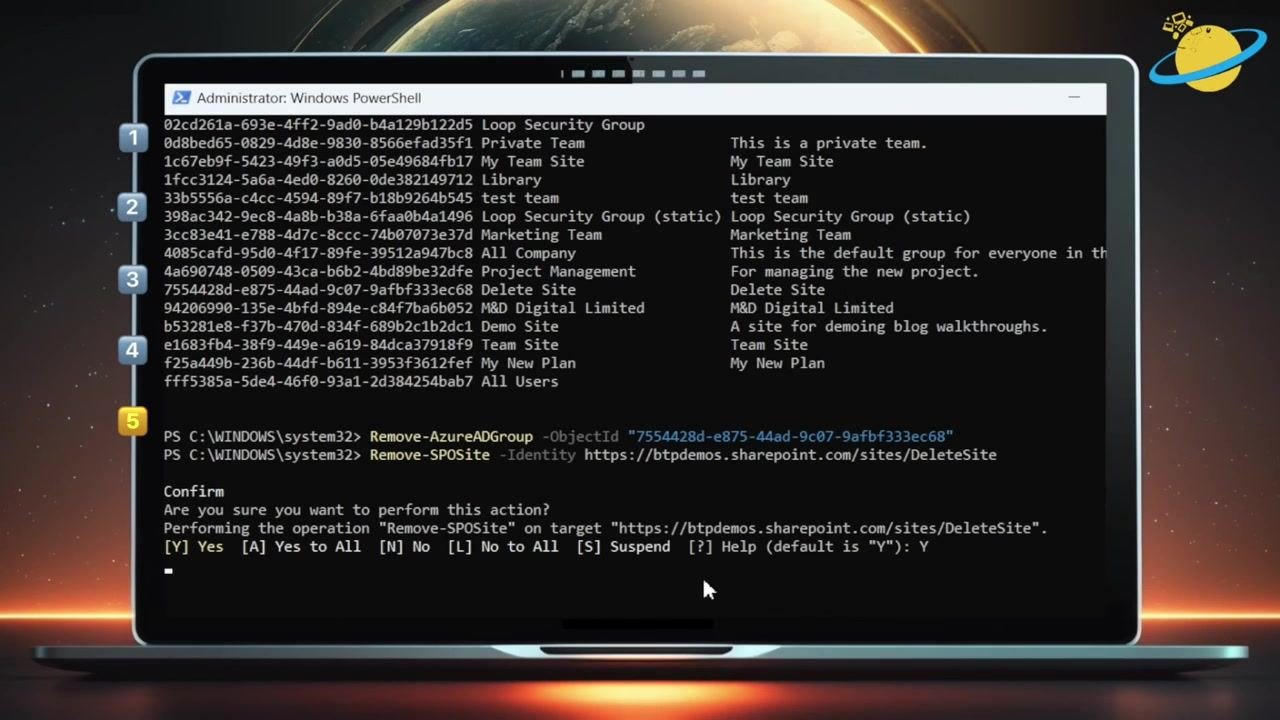
Task: Select GUID 94206990-135e-4bfd-894e-c84f7ba6b052
Action: (x=318, y=308)
